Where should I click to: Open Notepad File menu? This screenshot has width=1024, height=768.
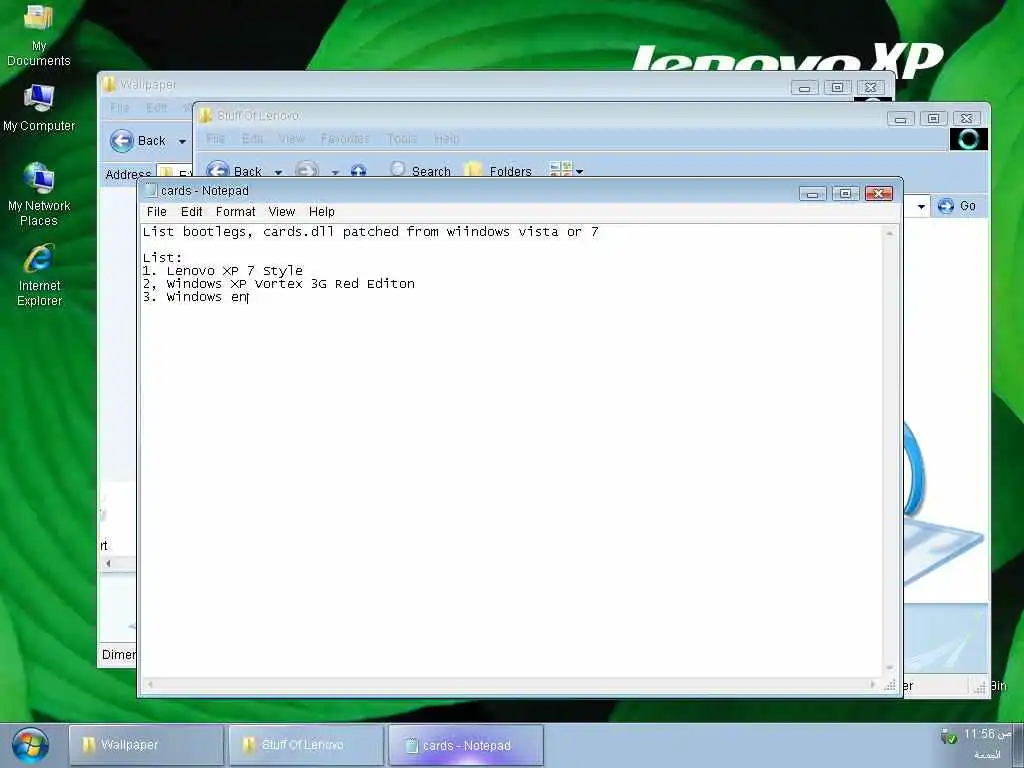(x=157, y=212)
